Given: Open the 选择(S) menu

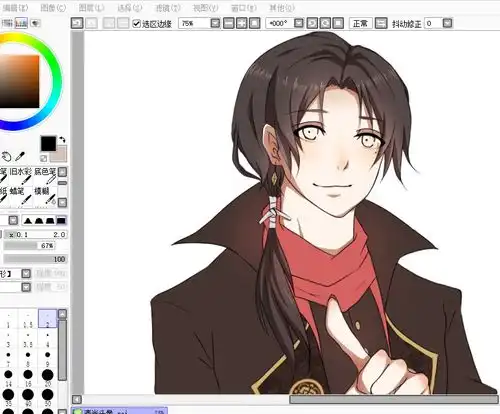Looking at the screenshot, I should 130,8.
